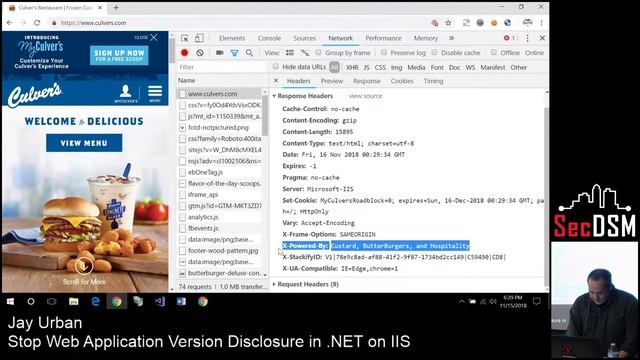Clear the network log icon
Image resolution: width=640 pixels, height=360 pixels.
tap(200, 53)
